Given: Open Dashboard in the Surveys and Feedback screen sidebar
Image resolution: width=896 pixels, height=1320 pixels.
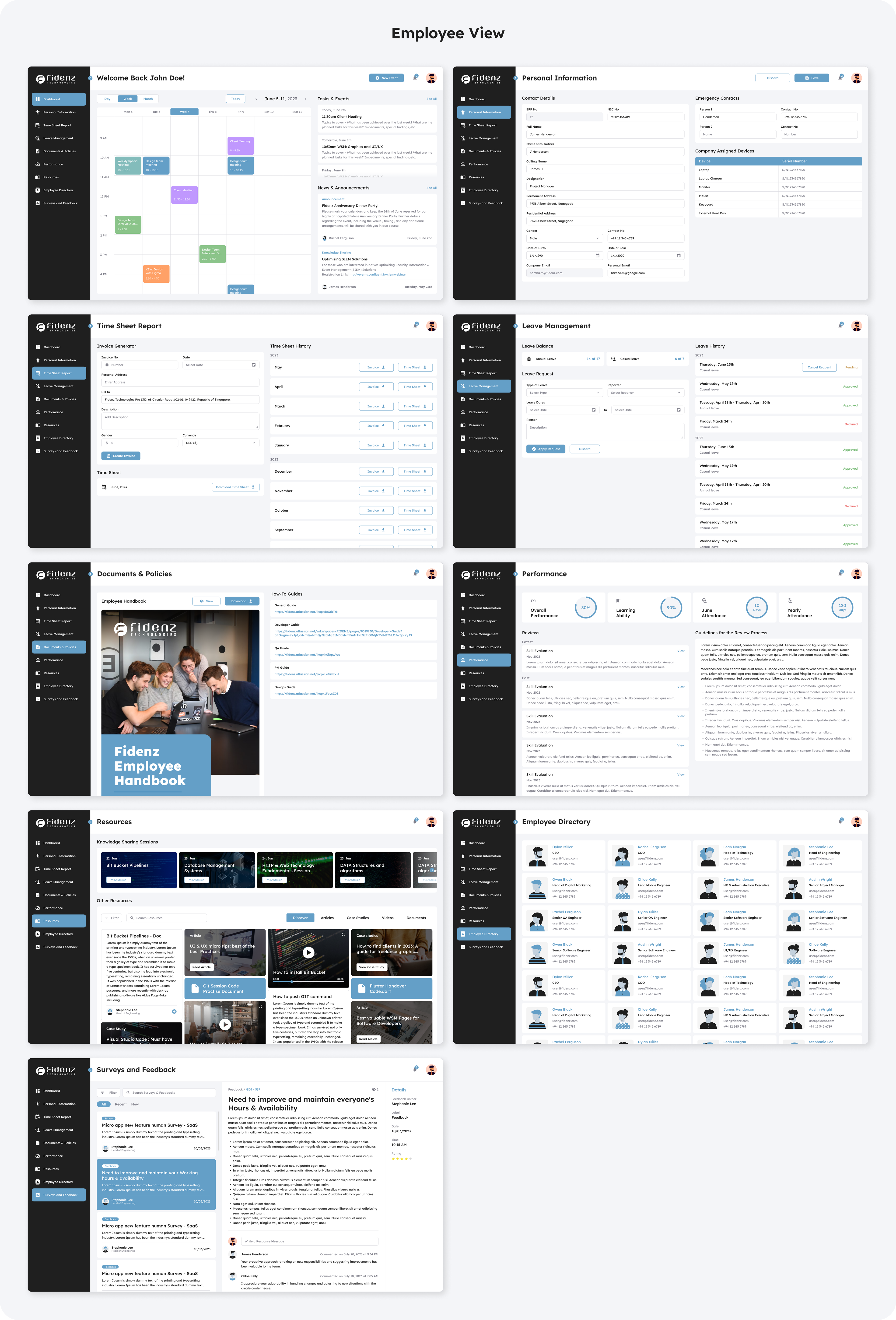Looking at the screenshot, I should click(x=59, y=1091).
